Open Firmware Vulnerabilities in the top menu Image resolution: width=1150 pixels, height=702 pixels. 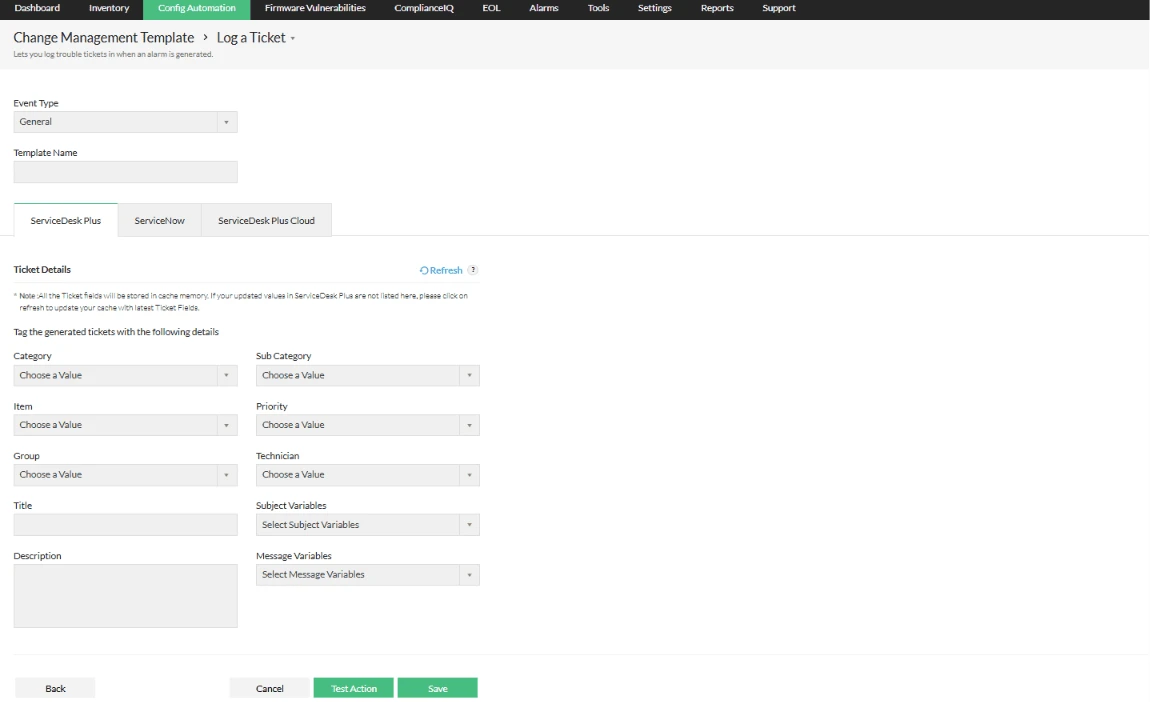click(x=315, y=8)
